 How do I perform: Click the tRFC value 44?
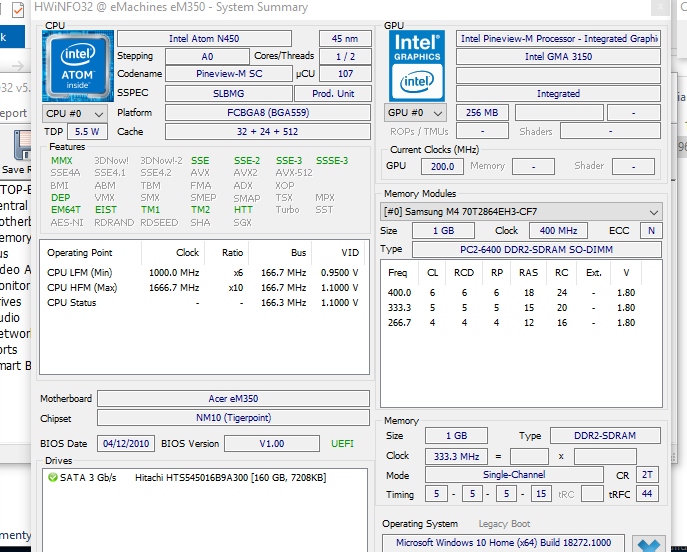click(x=647, y=494)
